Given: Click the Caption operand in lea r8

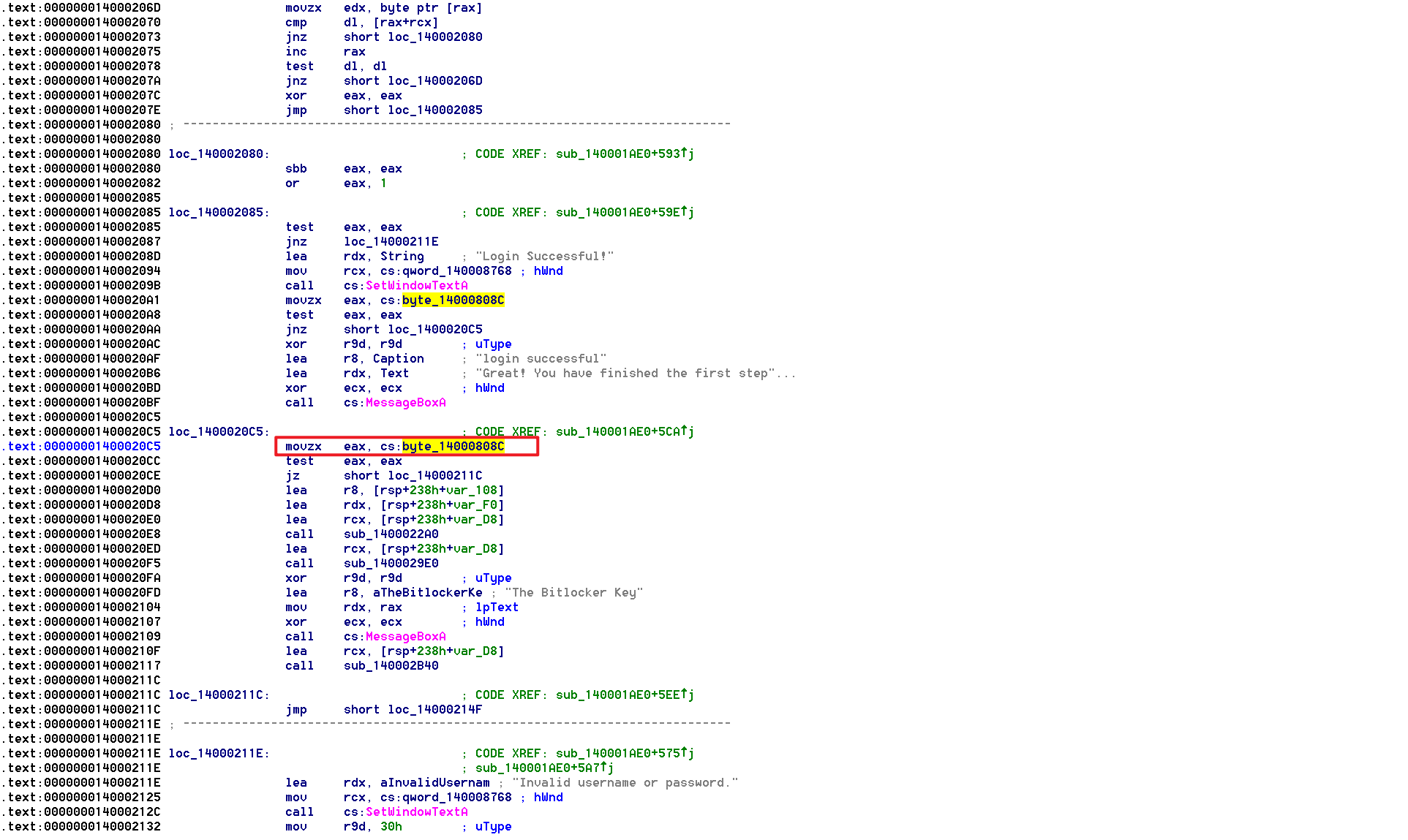Looking at the screenshot, I should point(398,358).
